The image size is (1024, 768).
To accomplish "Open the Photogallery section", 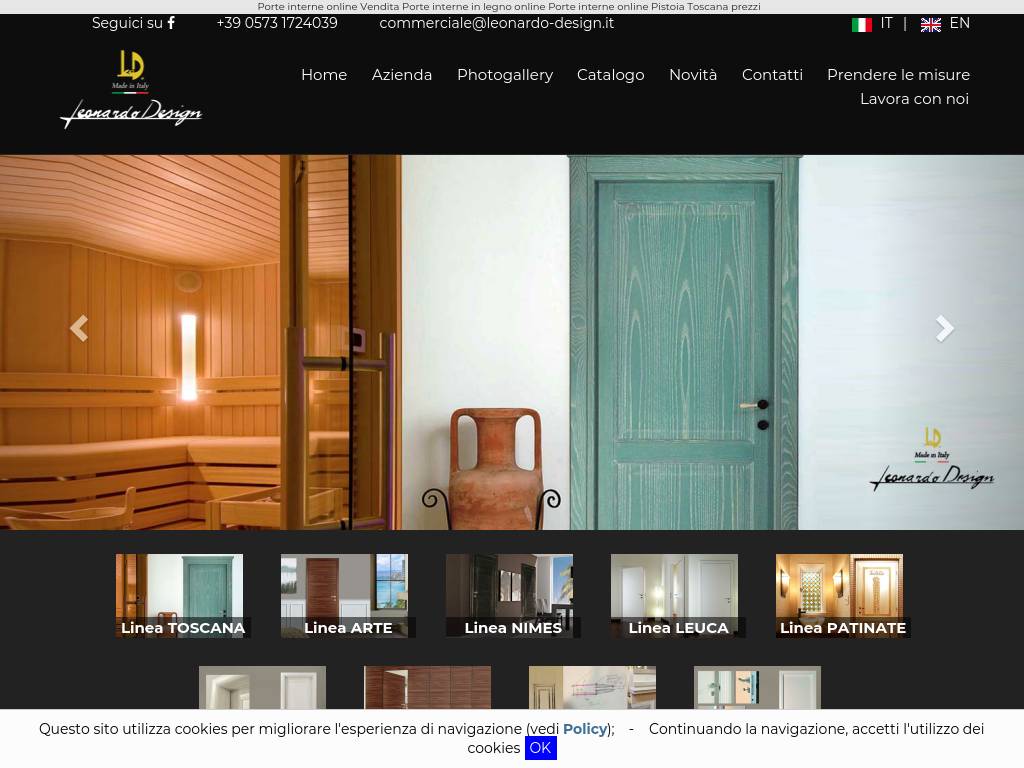I will 505,75.
